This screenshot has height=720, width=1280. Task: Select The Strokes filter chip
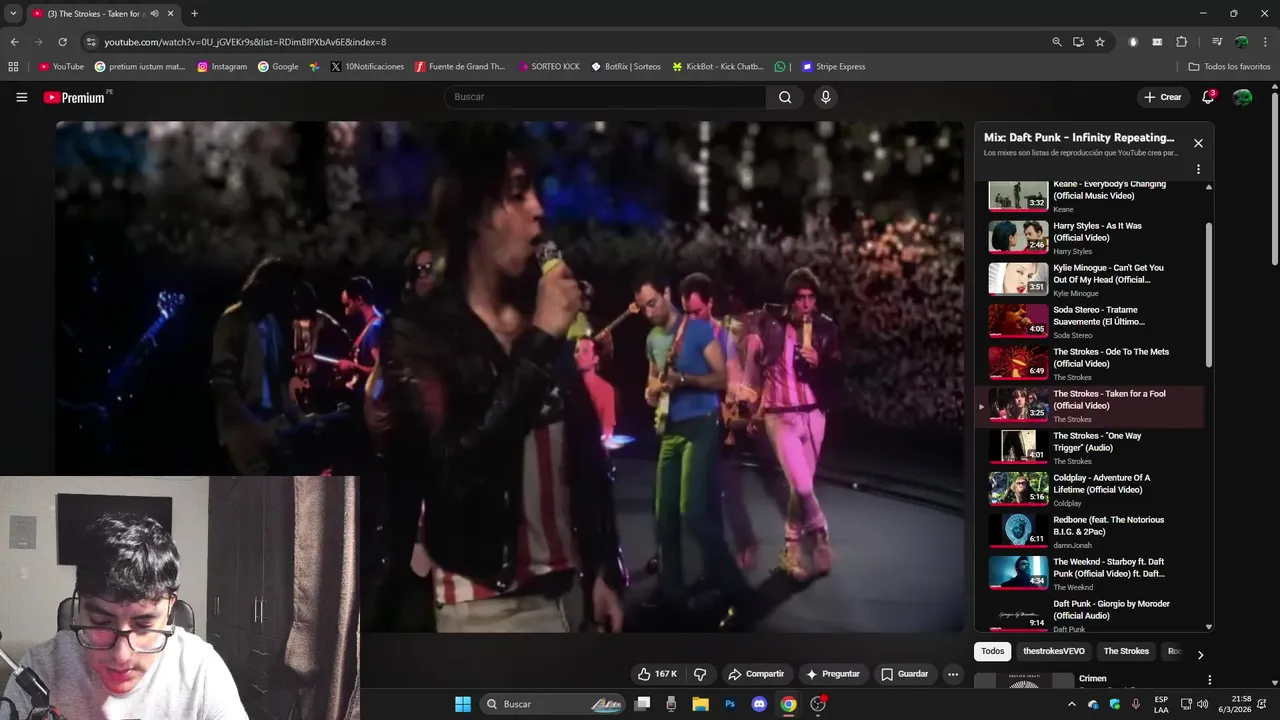pos(1126,651)
